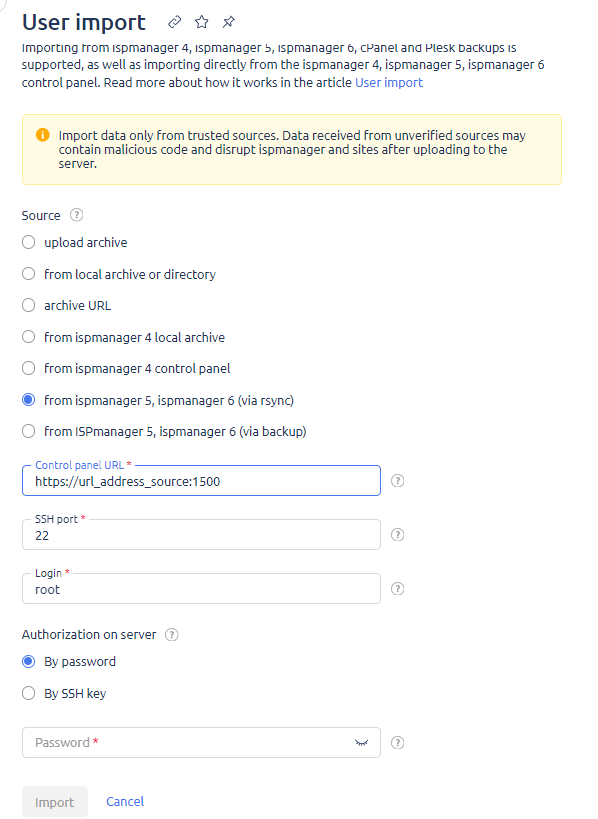Image resolution: width=598 pixels, height=819 pixels.
Task: Cancel the user import form
Action: (x=125, y=801)
